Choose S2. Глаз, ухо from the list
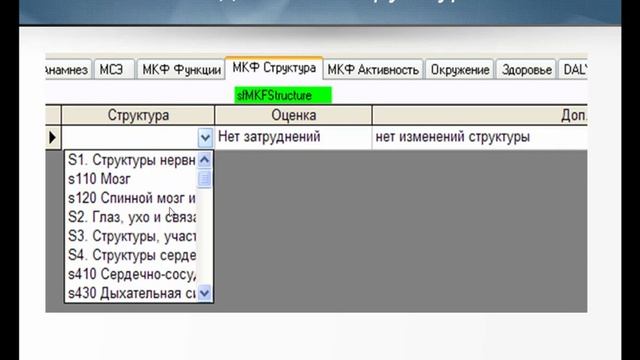This screenshot has height=360, width=640. tap(131, 217)
